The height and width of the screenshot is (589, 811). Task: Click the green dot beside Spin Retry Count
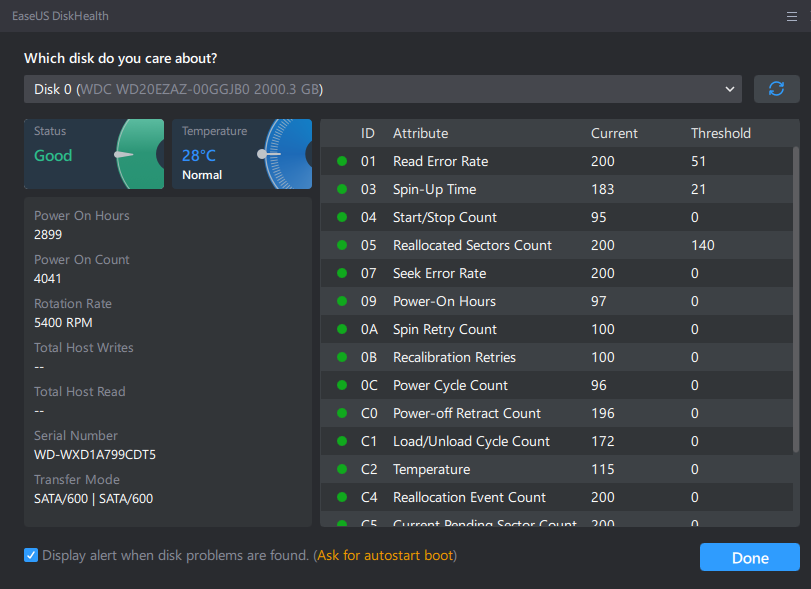(342, 328)
